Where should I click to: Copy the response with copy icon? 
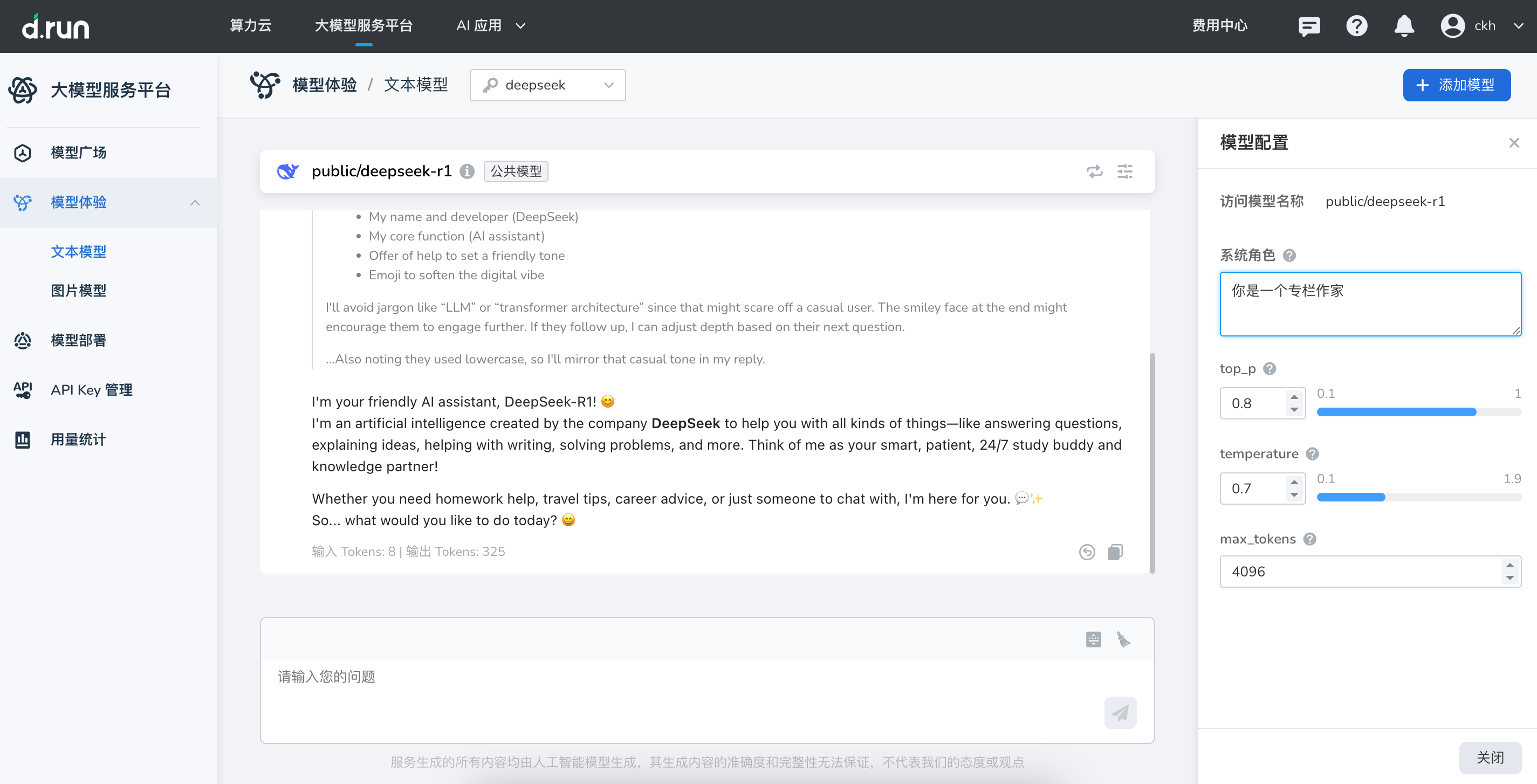(1115, 552)
